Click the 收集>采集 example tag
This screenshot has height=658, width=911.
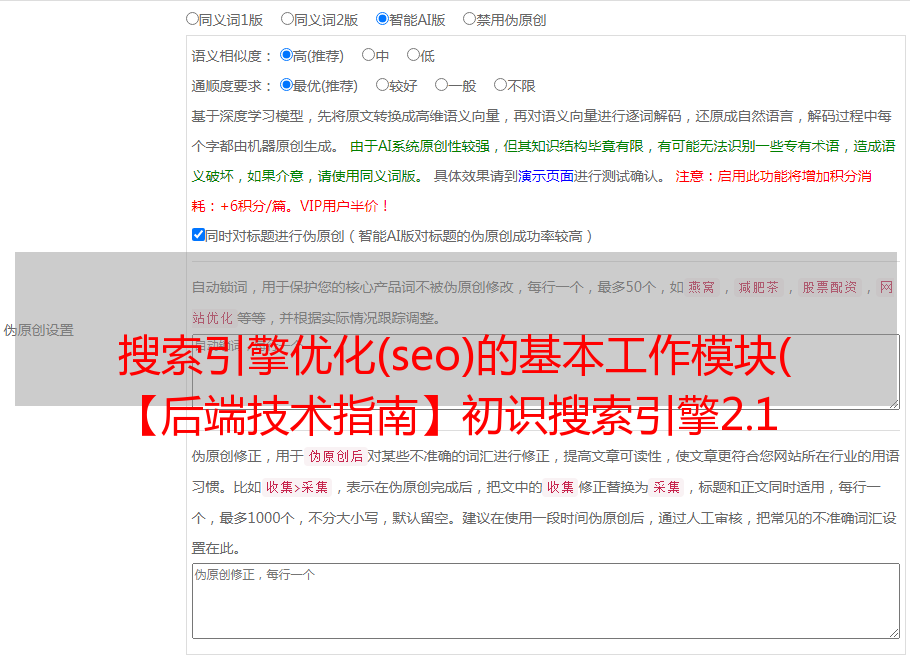(x=297, y=487)
